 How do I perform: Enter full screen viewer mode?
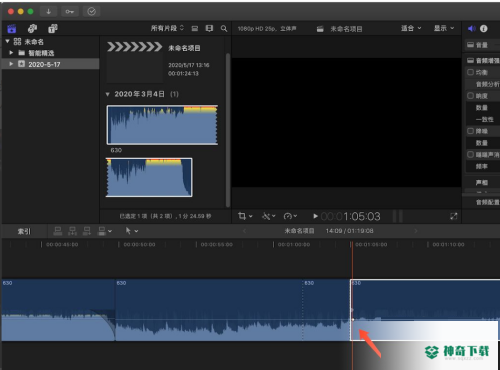(453, 216)
